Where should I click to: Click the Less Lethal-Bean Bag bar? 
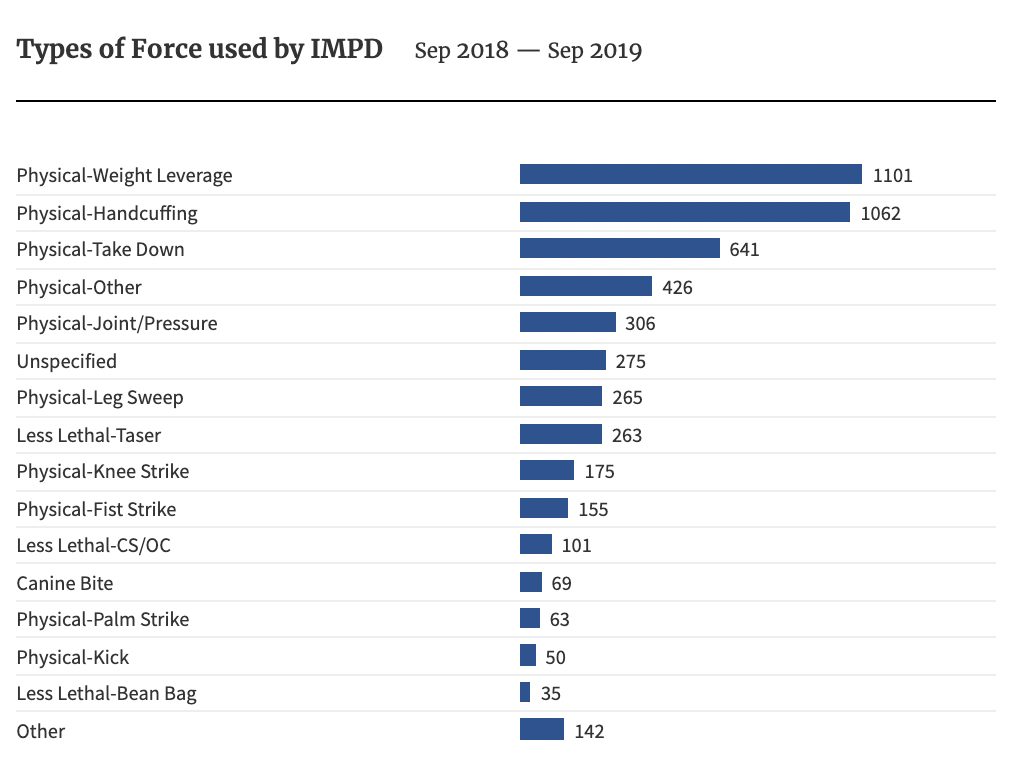(525, 692)
